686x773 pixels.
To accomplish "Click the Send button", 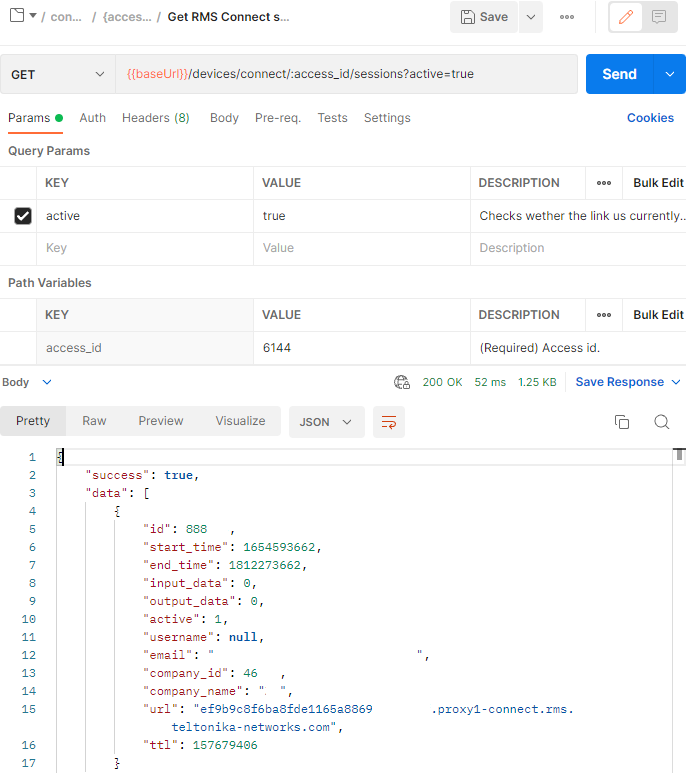I will click(619, 75).
